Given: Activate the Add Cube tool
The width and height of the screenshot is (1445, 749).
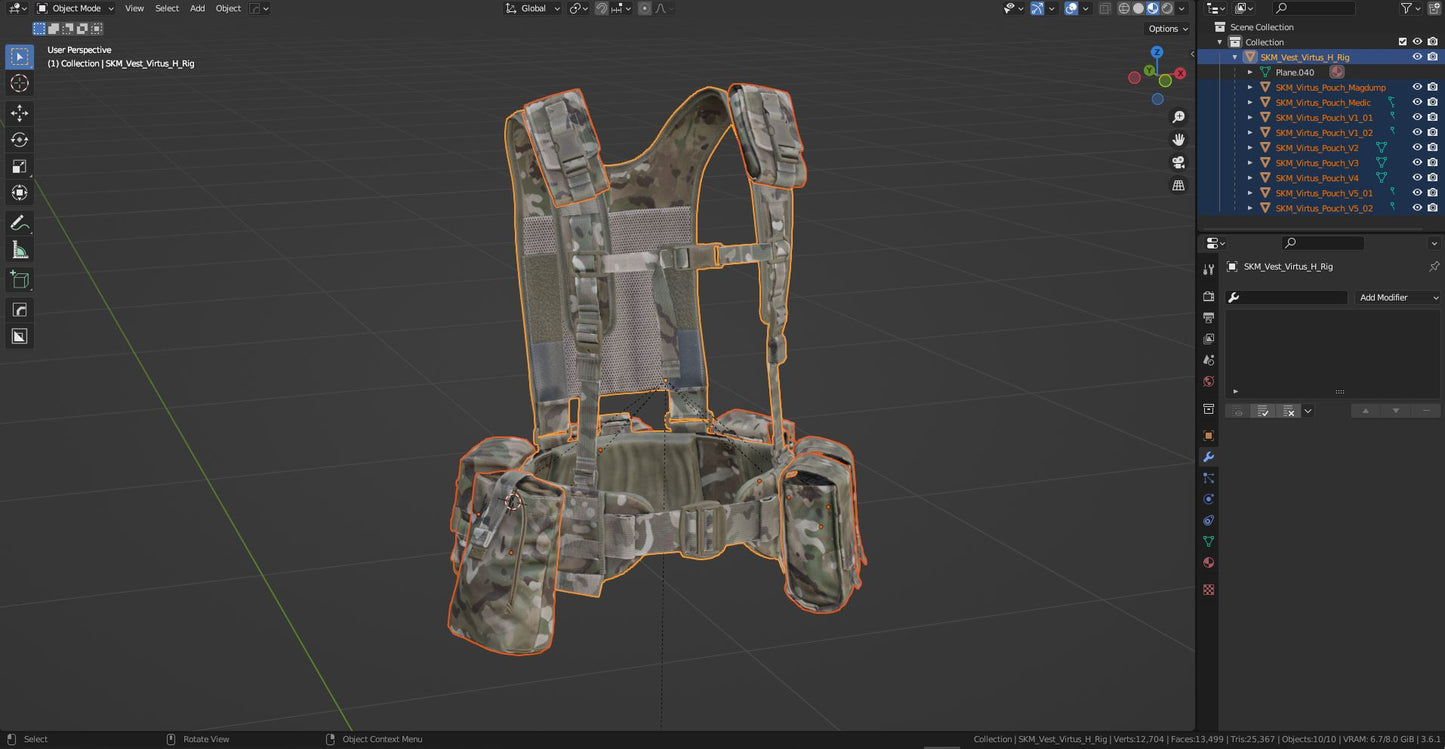Looking at the screenshot, I should tap(19, 279).
